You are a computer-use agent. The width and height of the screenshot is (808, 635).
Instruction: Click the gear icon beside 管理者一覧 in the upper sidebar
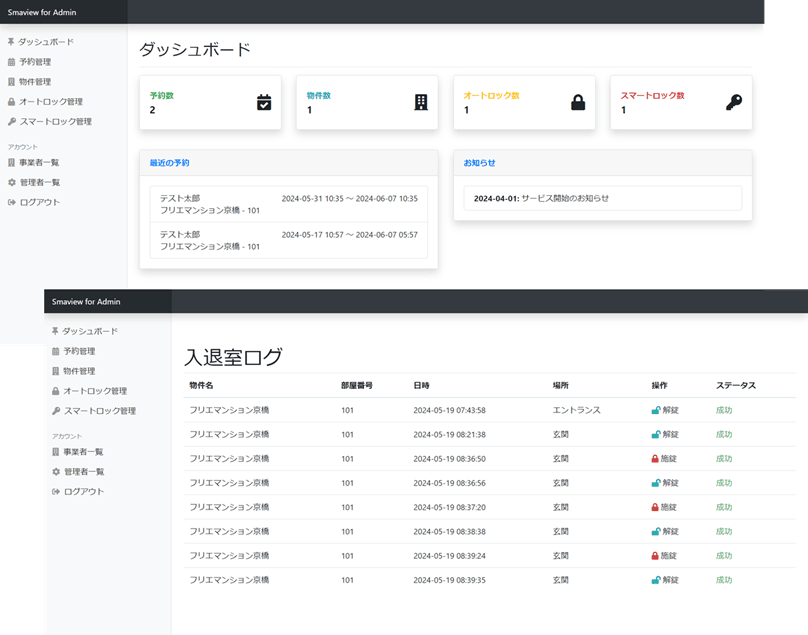click(x=12, y=182)
